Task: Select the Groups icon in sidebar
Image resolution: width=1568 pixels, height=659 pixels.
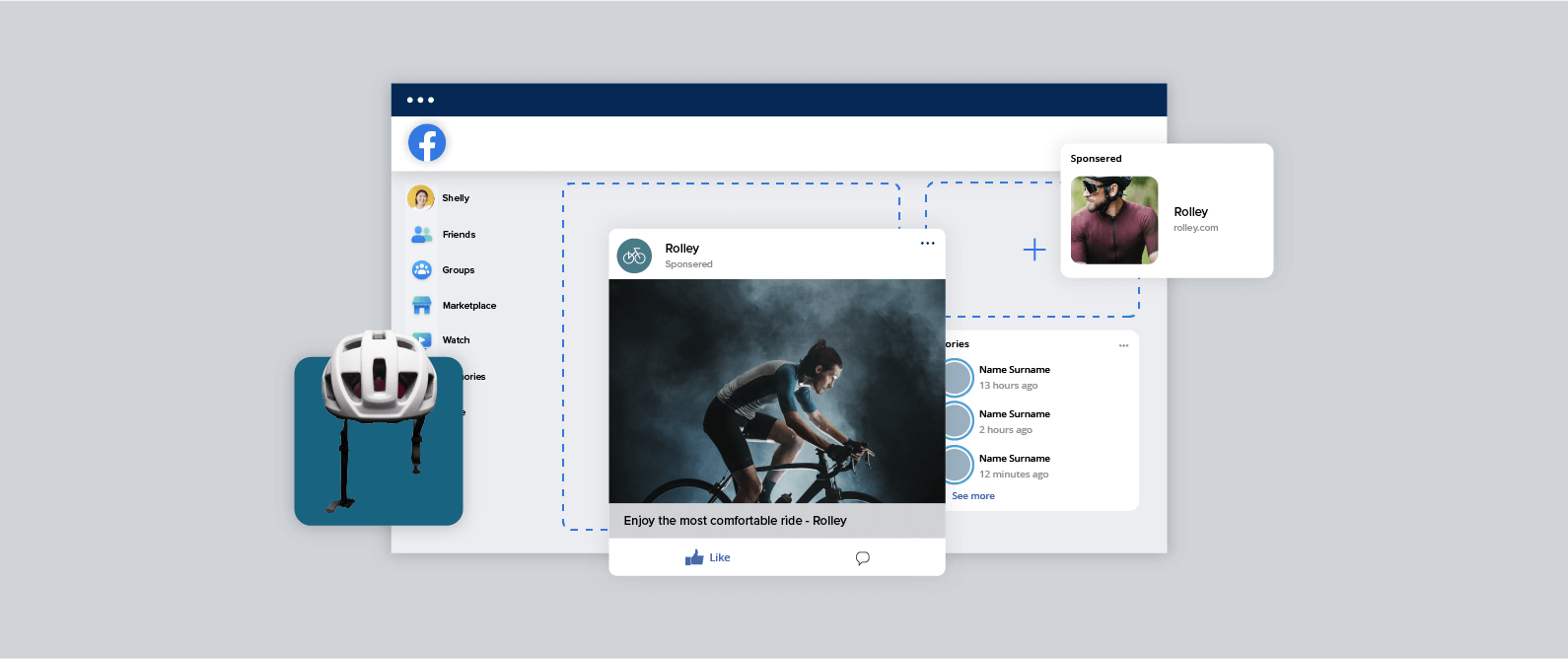Action: click(x=422, y=270)
